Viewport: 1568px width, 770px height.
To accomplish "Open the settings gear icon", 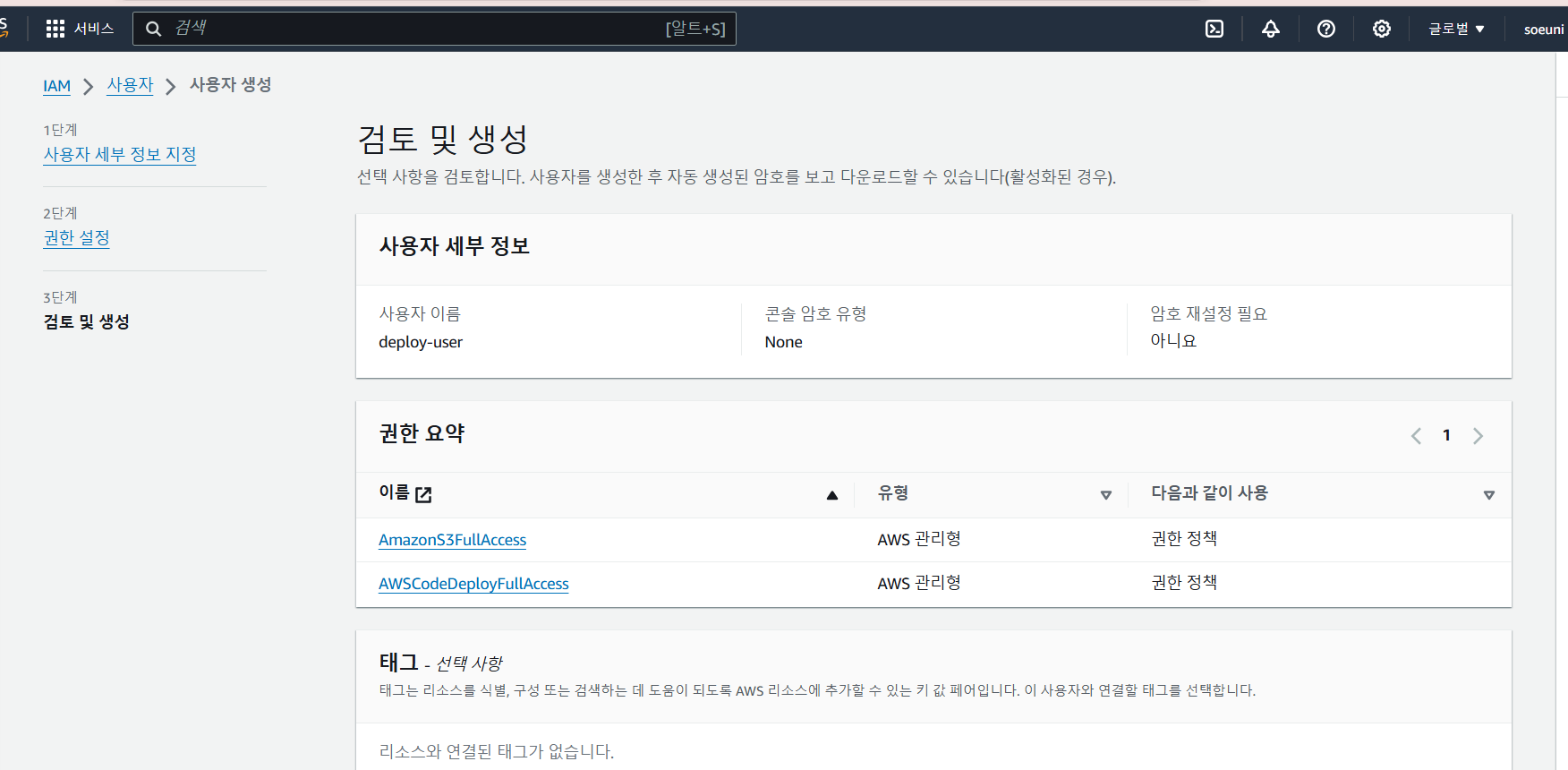I will coord(1382,29).
